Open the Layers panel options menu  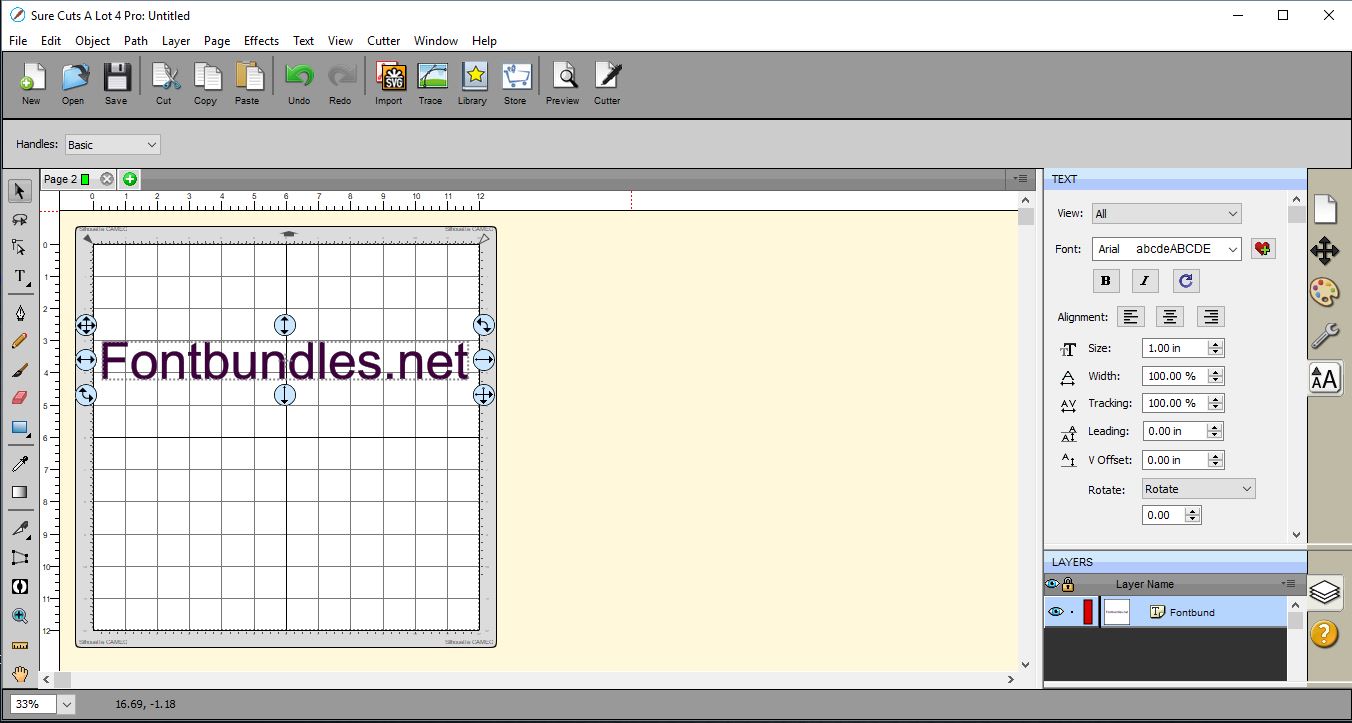coord(1288,584)
